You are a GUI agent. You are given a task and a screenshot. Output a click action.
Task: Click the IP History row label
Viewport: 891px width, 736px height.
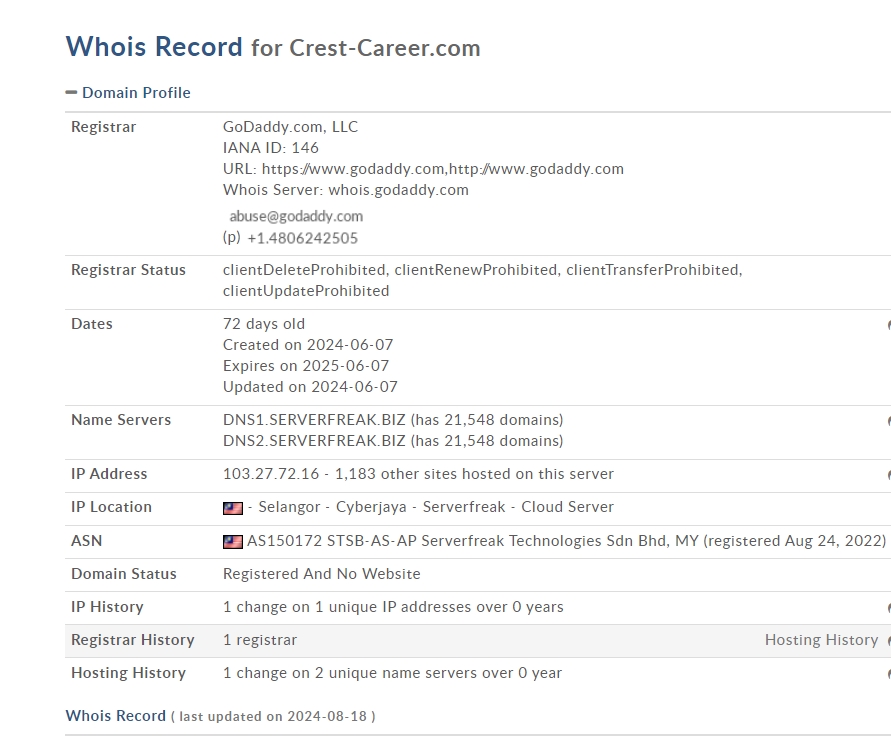tap(107, 607)
